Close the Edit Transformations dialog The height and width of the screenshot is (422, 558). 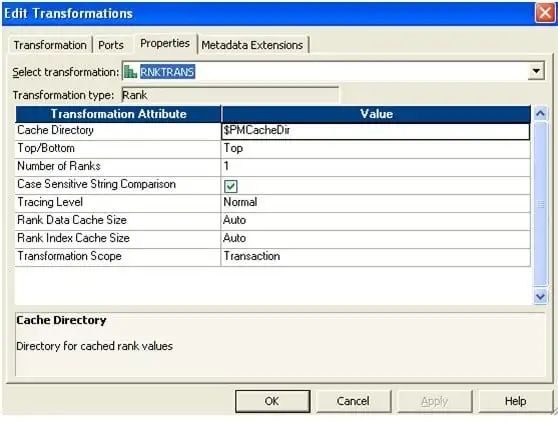pyautogui.click(x=545, y=14)
